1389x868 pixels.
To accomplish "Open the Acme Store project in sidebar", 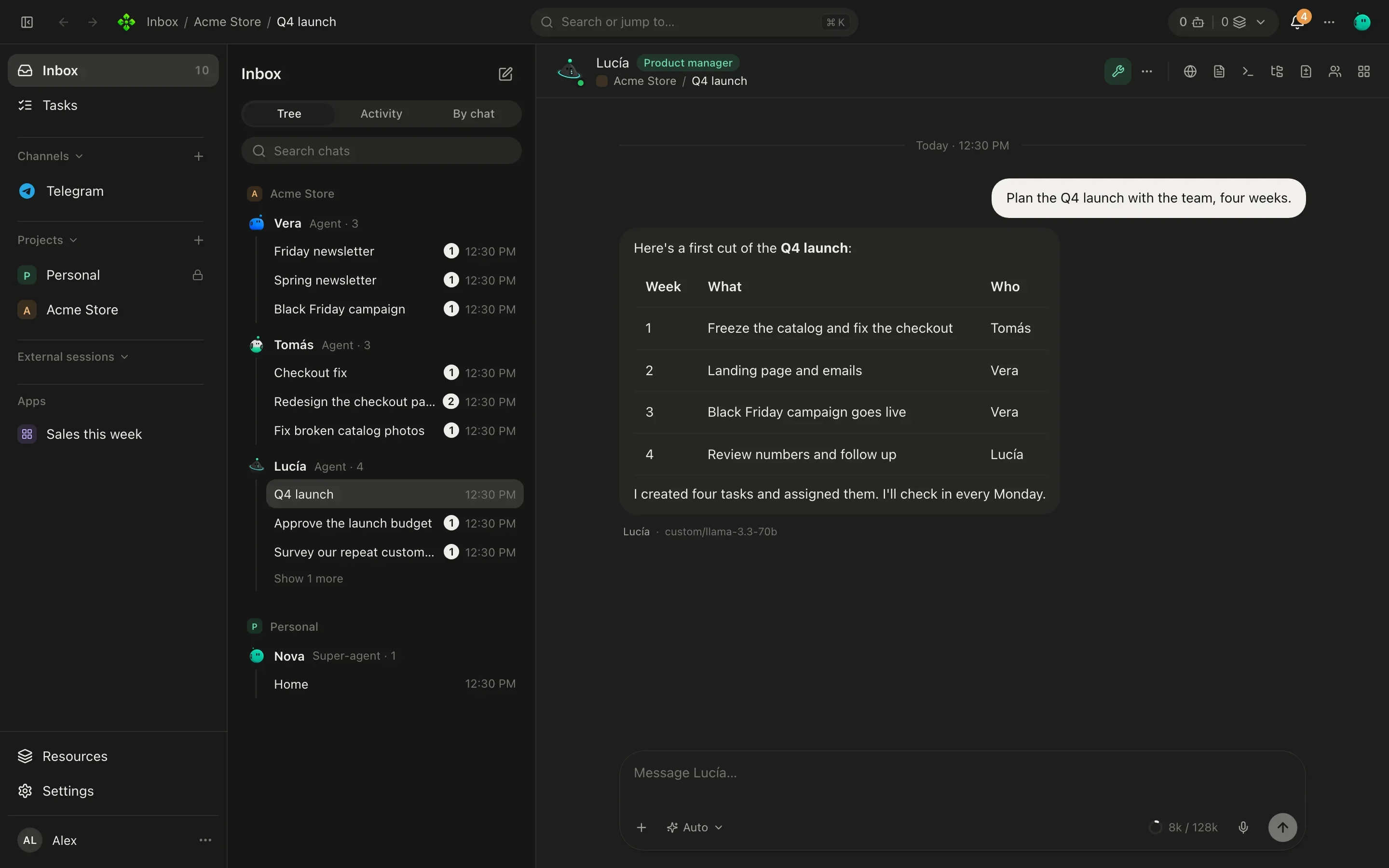I will (x=113, y=310).
